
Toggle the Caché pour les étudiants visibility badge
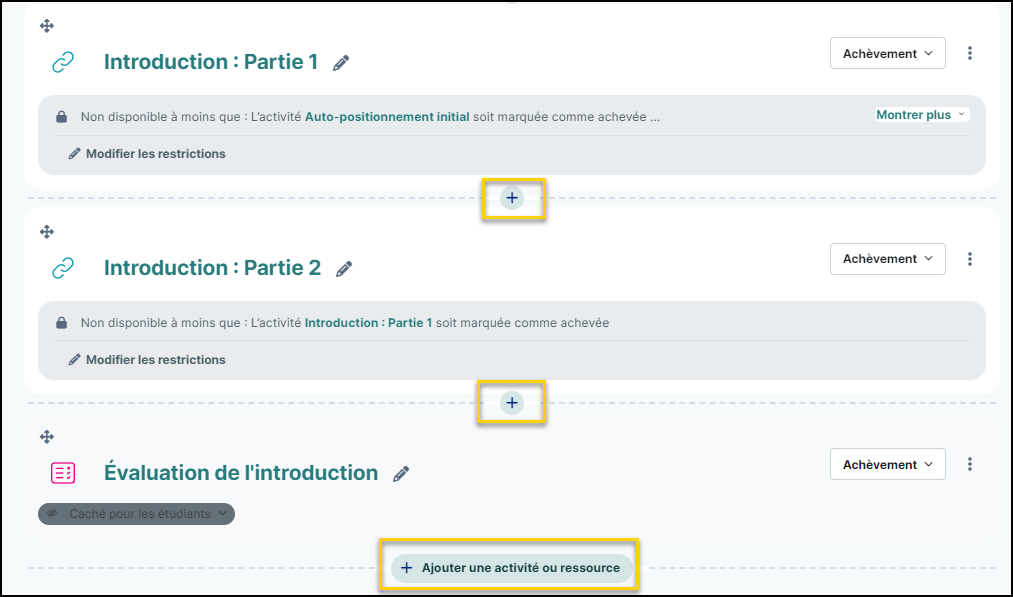136,514
